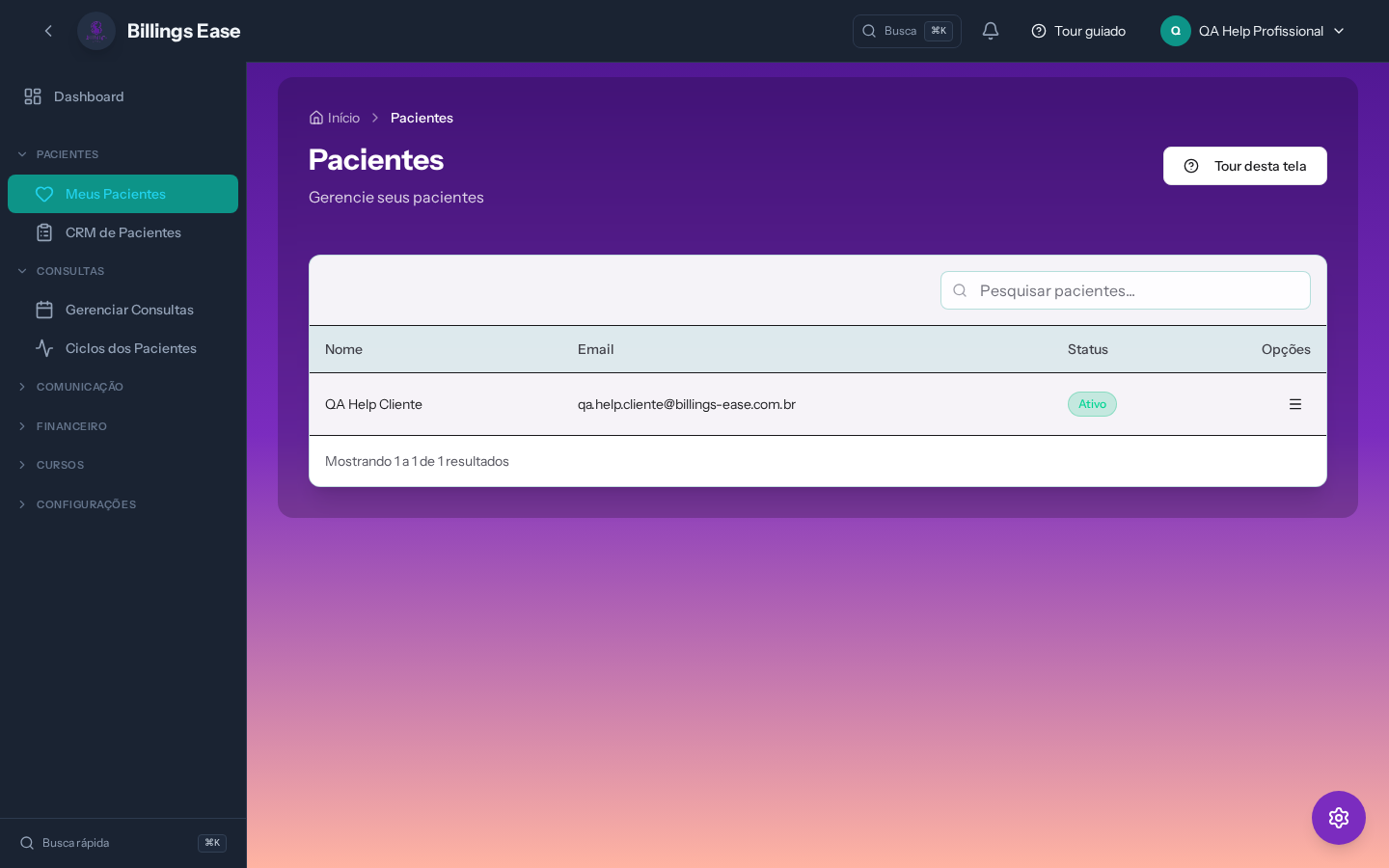This screenshot has height=868, width=1389.
Task: Open Ciclos dos Pacientes page
Action: point(130,348)
